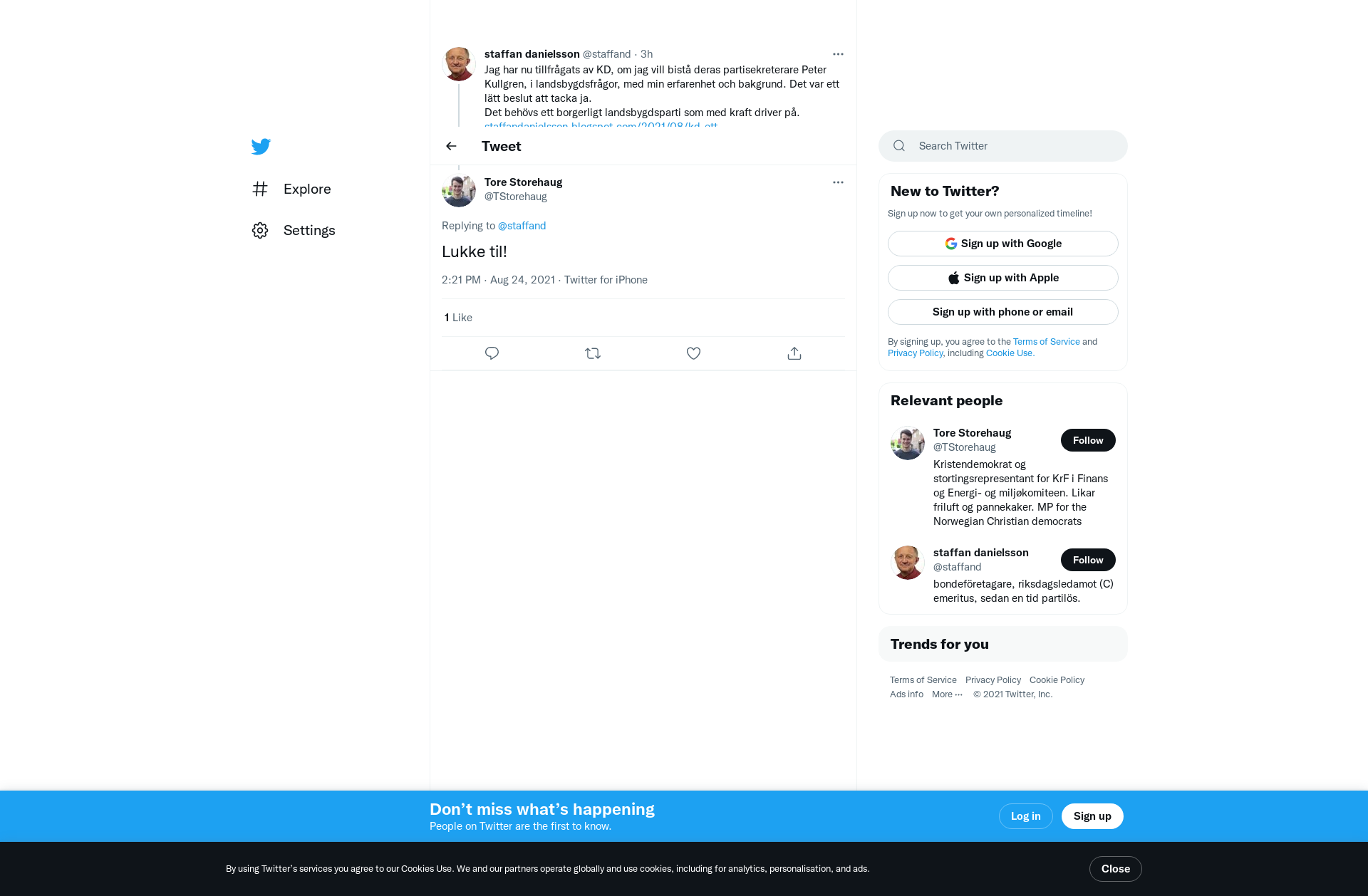
Task: Click the Twitter bird logo
Action: [x=261, y=146]
